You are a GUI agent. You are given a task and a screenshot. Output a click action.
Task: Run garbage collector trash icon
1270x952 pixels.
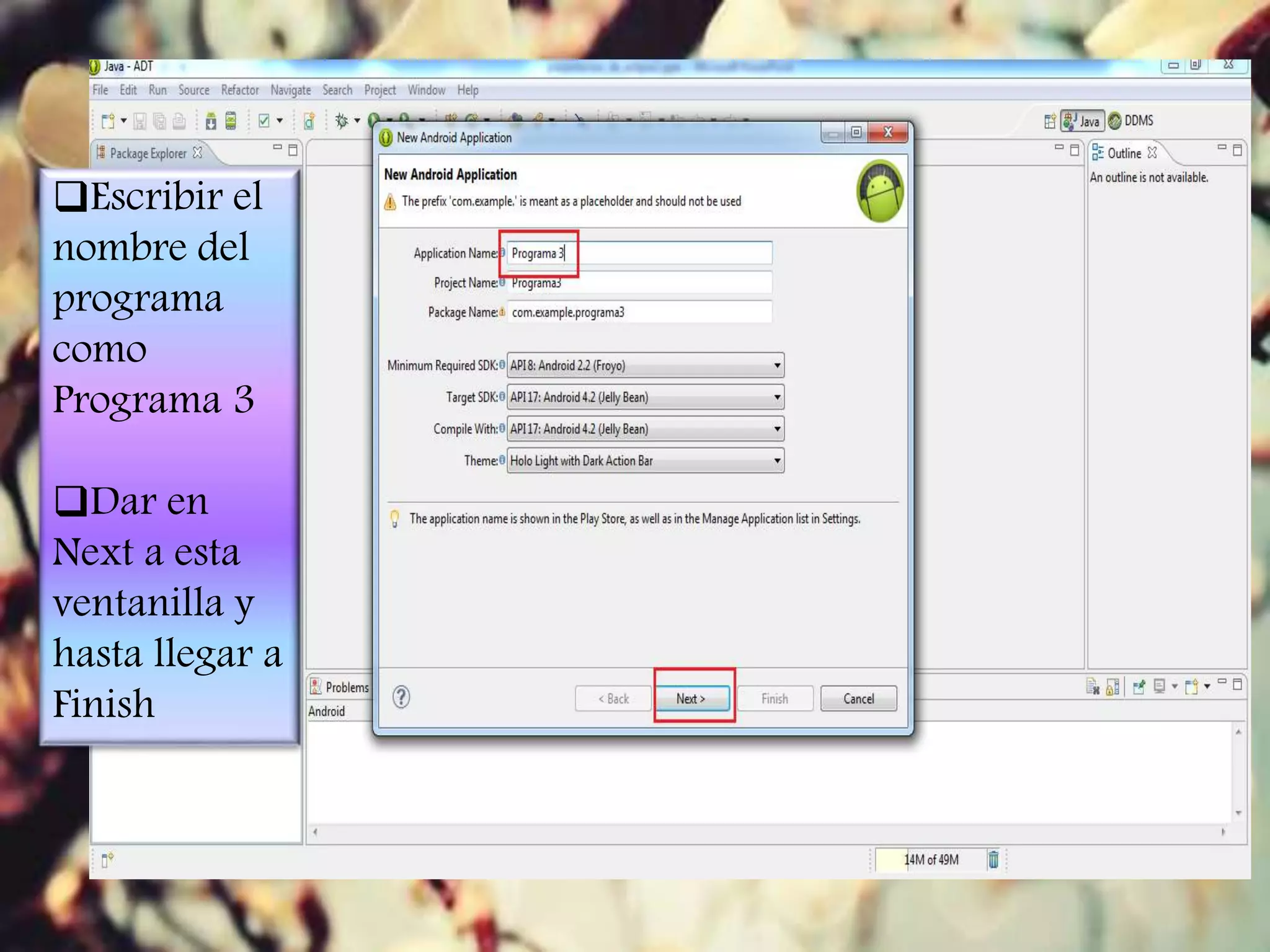pos(993,860)
